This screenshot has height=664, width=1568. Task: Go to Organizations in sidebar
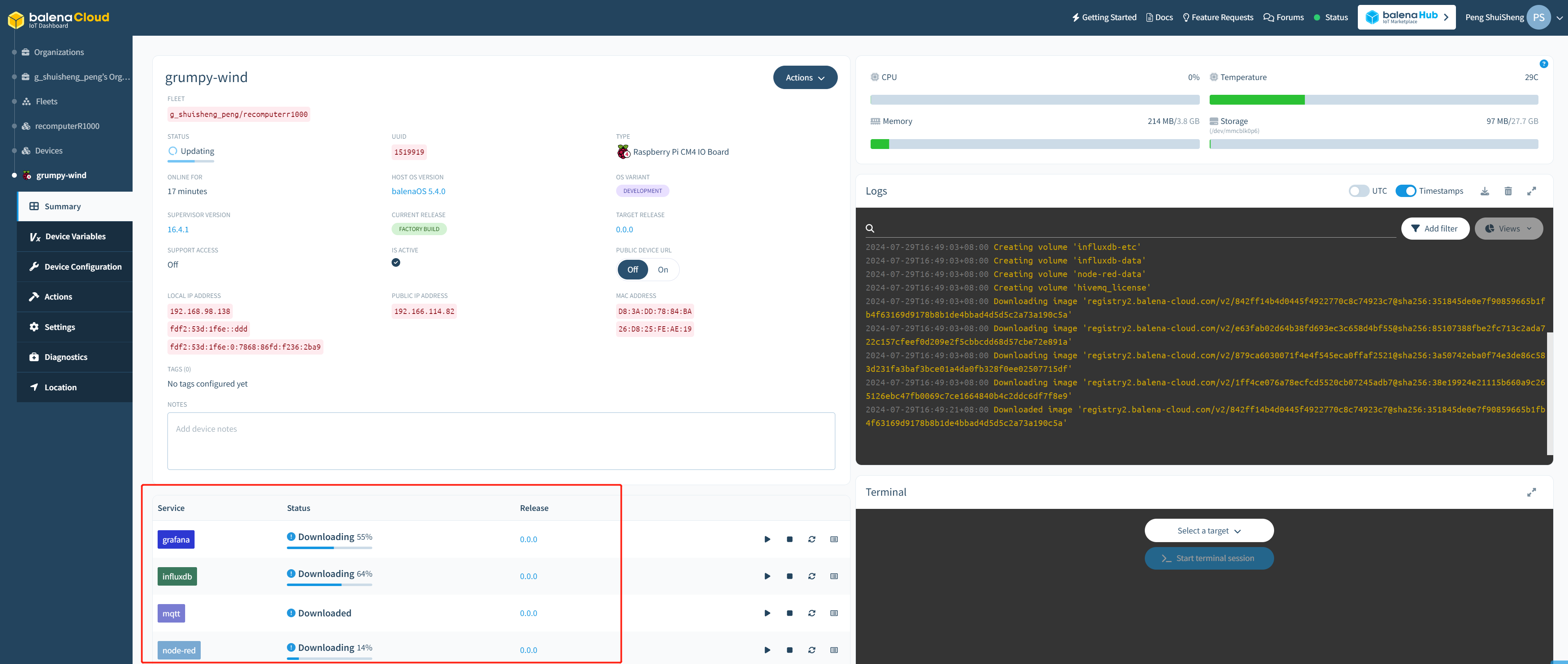[58, 53]
